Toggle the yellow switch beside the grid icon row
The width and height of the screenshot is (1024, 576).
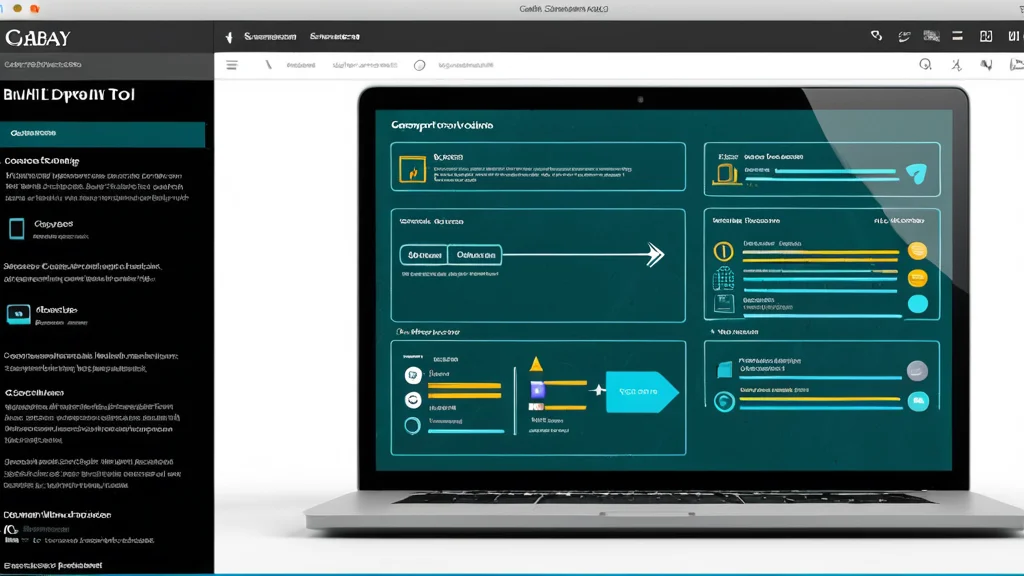(917, 279)
